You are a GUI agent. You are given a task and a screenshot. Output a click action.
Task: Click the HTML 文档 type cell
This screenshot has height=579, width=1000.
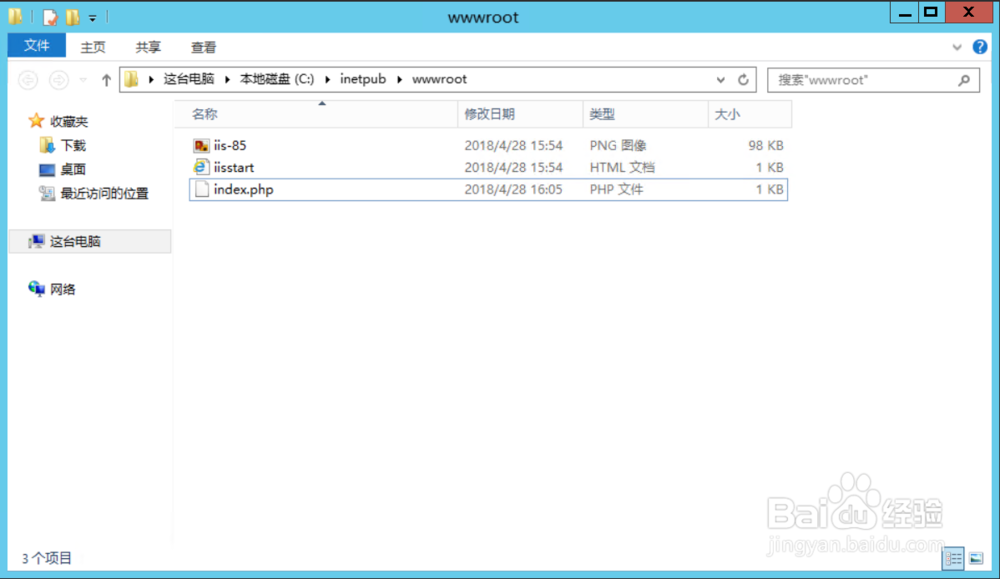pyautogui.click(x=622, y=167)
